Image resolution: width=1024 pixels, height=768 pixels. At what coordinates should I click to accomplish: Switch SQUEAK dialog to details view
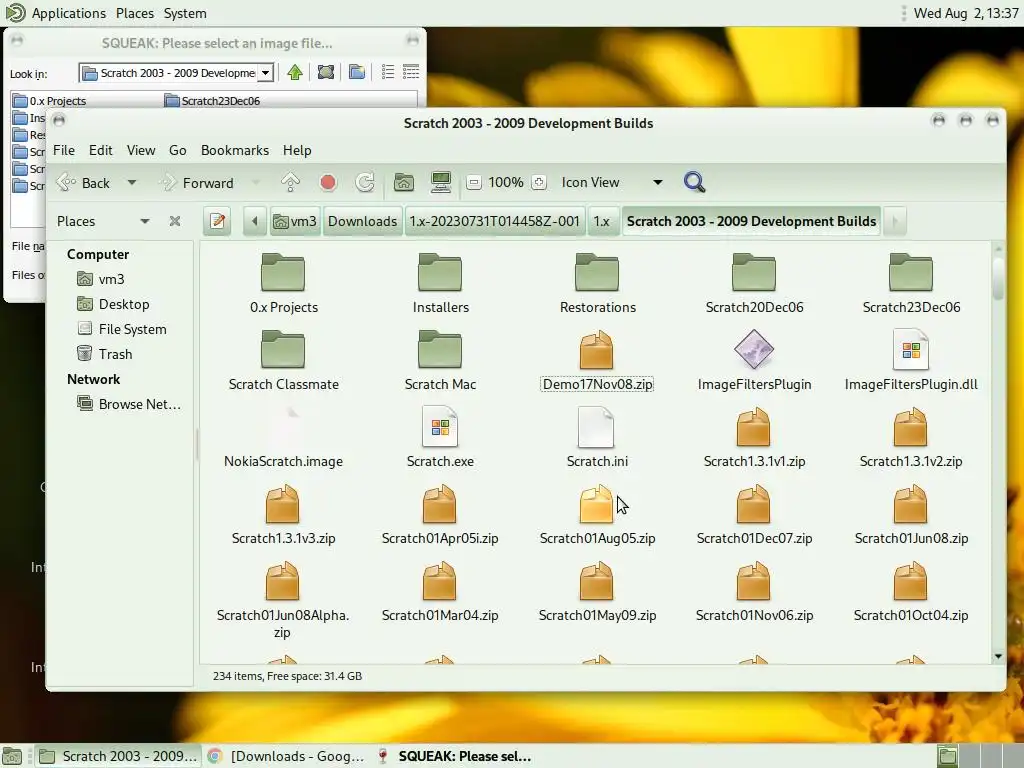(411, 72)
